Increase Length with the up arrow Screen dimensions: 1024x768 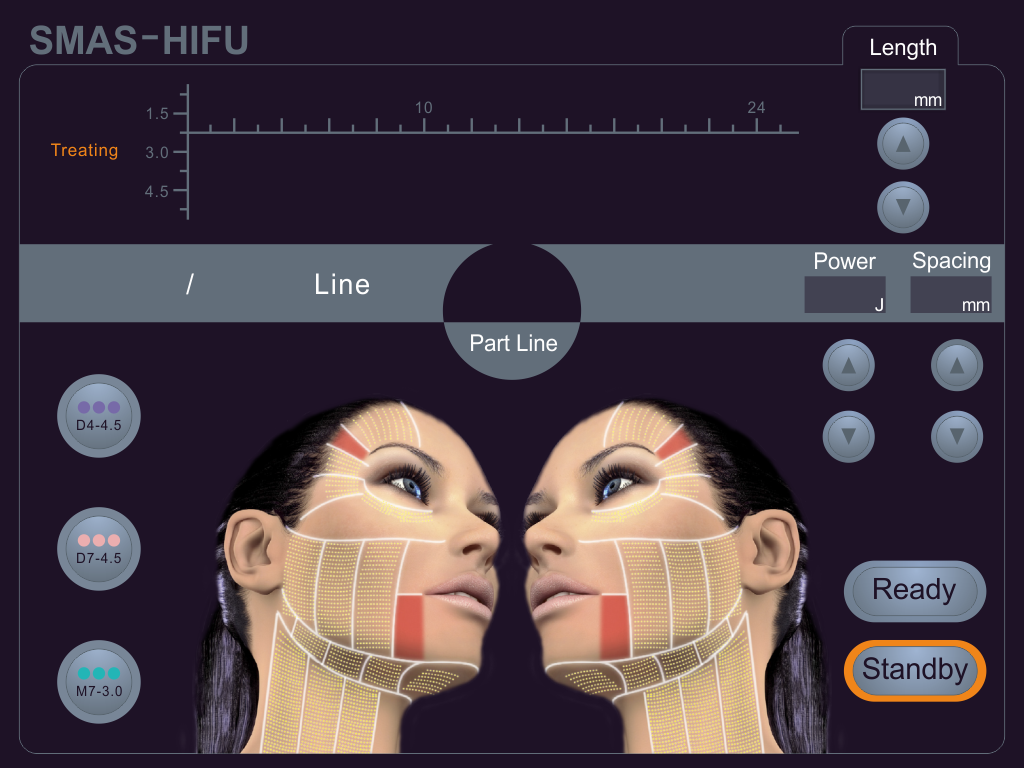[x=903, y=144]
